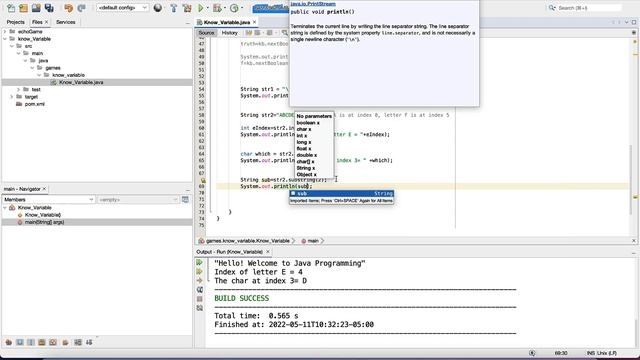The image size is (640, 360).
Task: Click the Navigator filter panel icon beside <empty>
Action: 185,200
